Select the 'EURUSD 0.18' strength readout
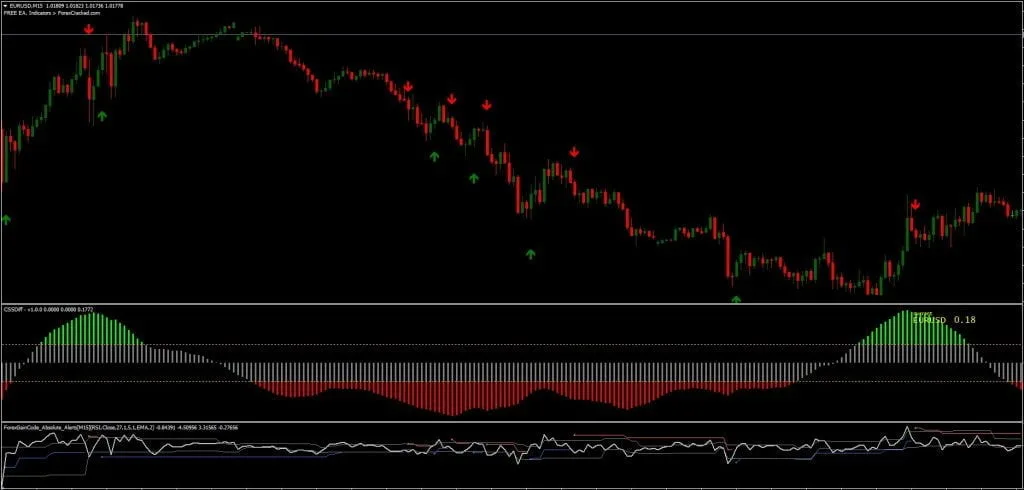The image size is (1024, 490). (944, 319)
